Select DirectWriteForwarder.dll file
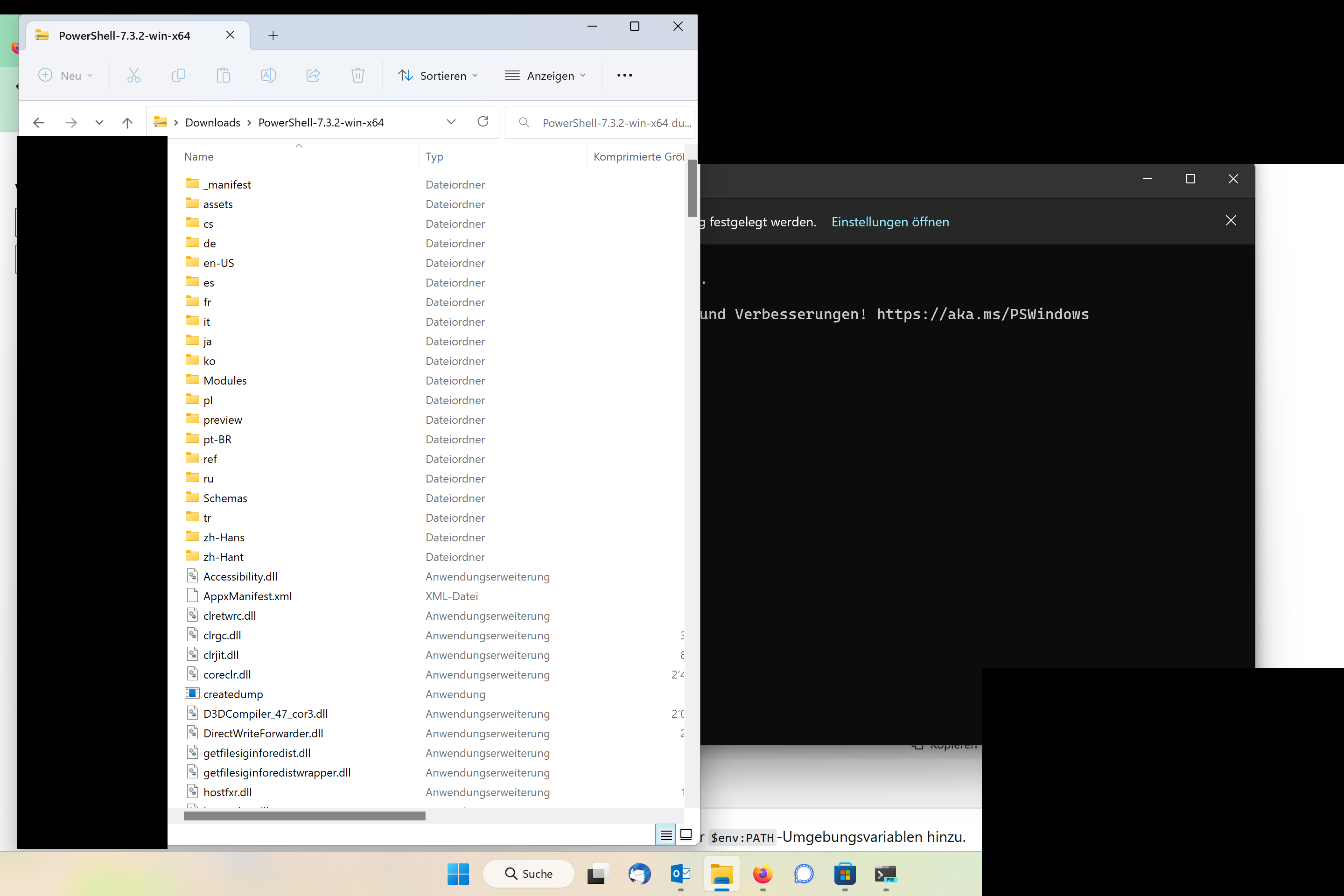Image resolution: width=1344 pixels, height=896 pixels. click(263, 733)
